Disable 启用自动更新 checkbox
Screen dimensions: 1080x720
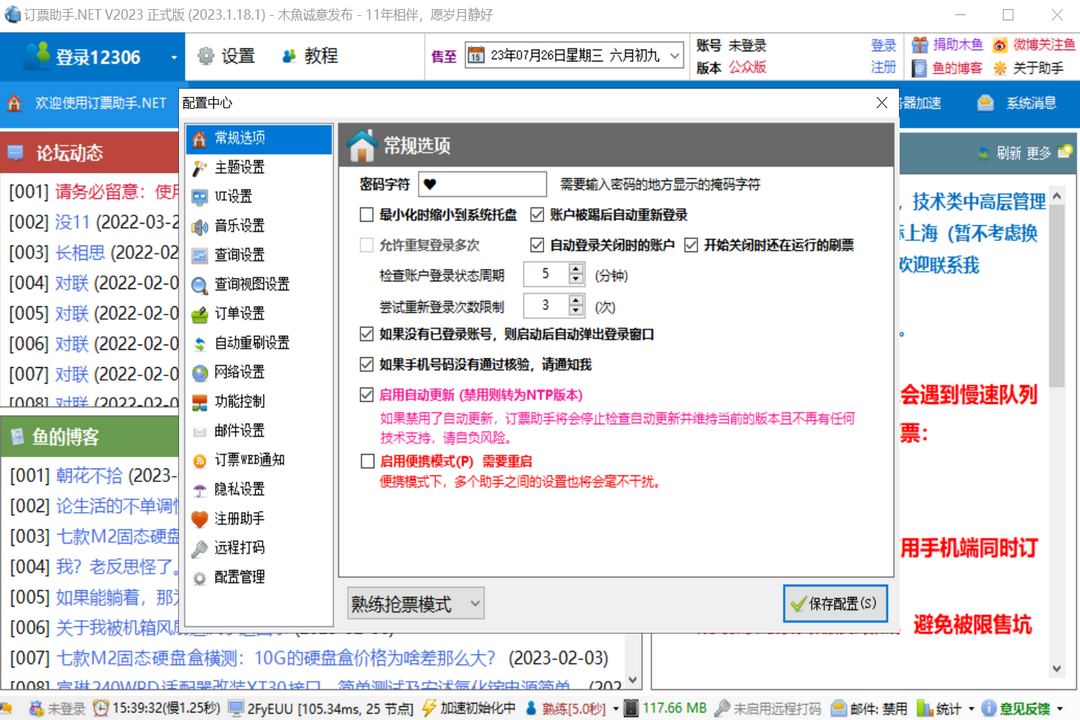click(367, 395)
